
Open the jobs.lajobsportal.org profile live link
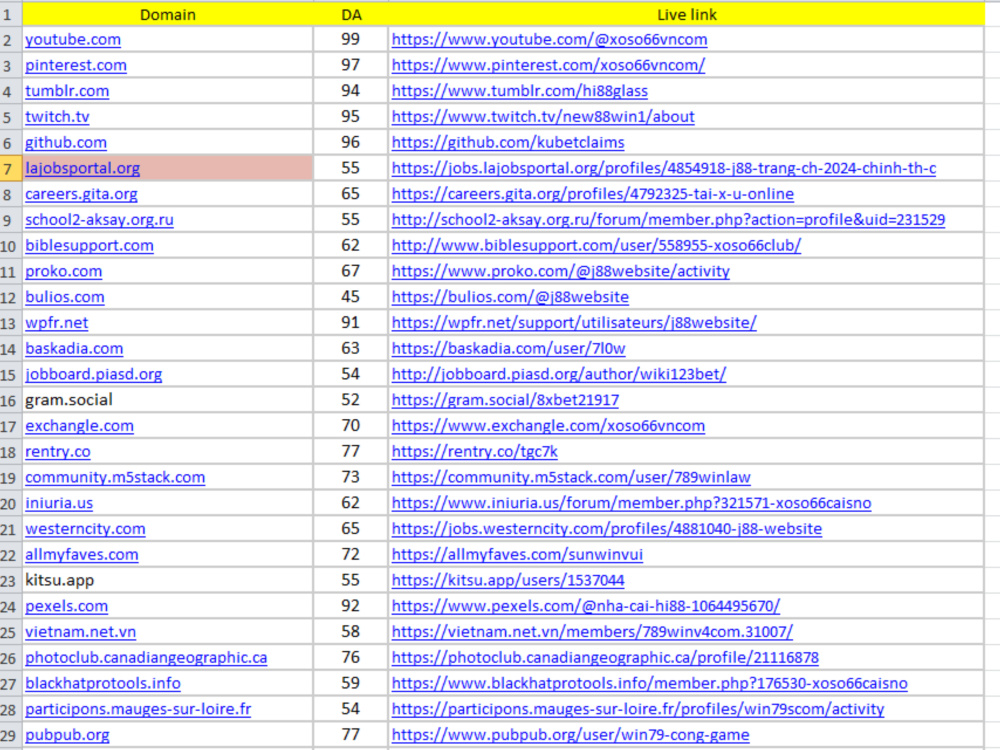coord(664,168)
